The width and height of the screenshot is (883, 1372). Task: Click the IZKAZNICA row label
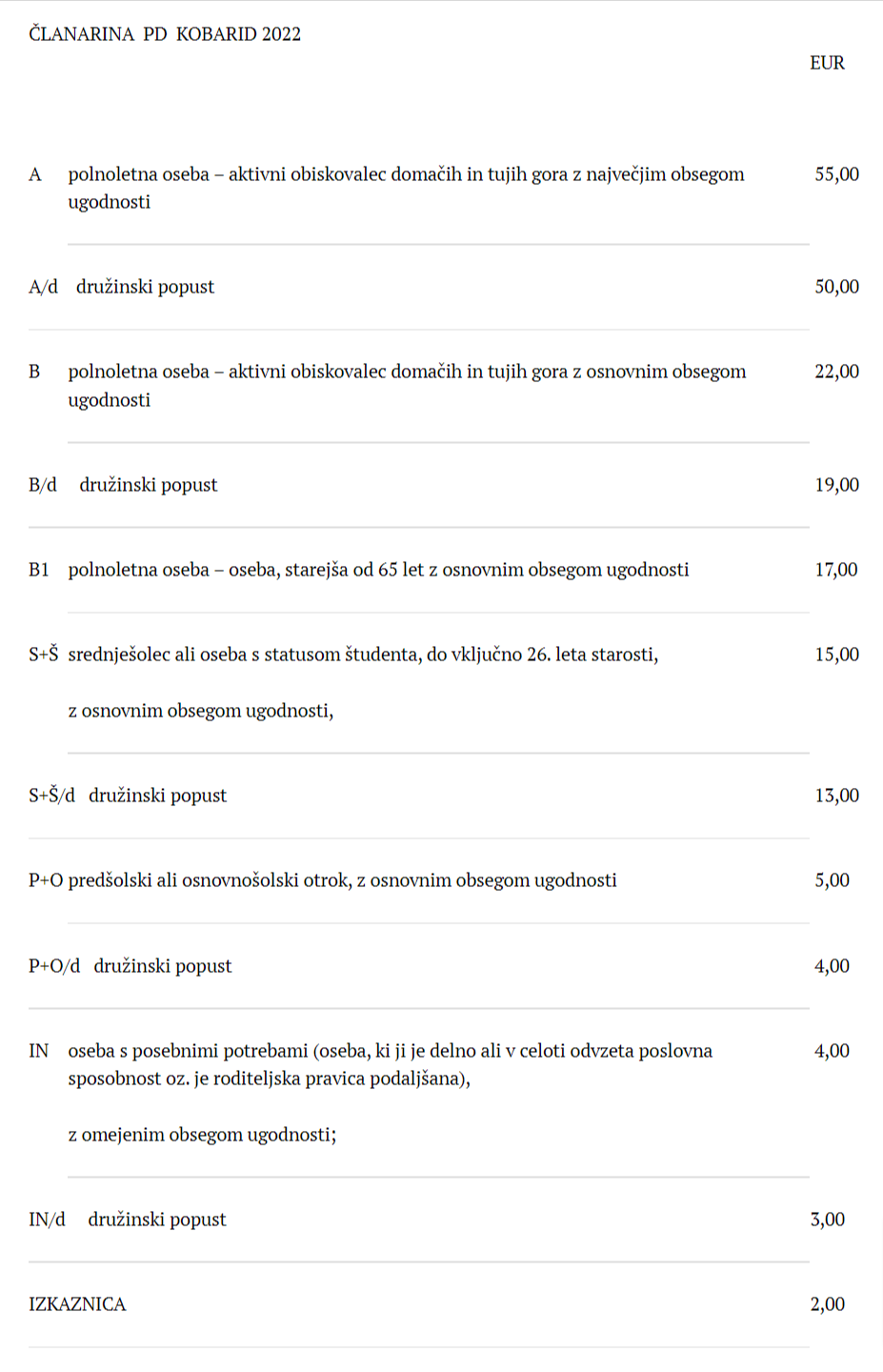[77, 1304]
